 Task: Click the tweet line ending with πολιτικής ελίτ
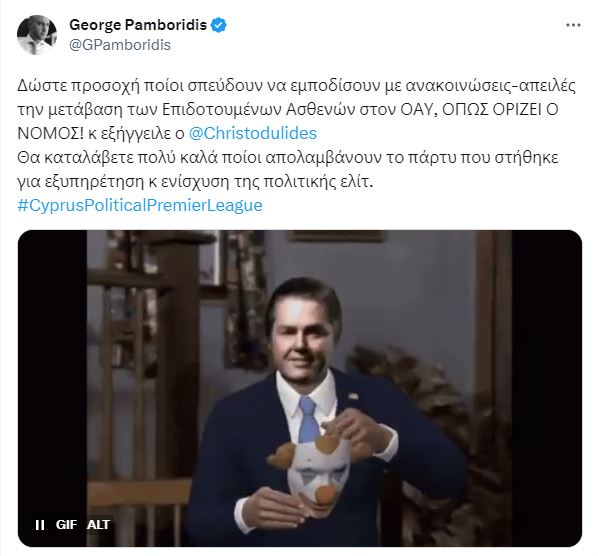(x=195, y=182)
